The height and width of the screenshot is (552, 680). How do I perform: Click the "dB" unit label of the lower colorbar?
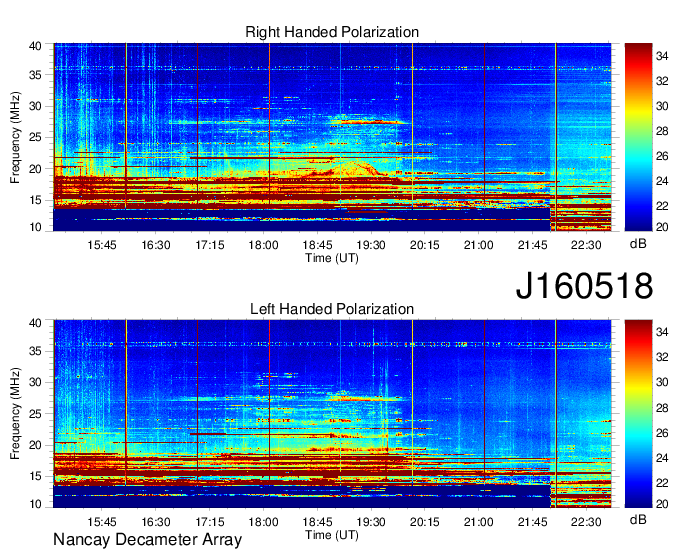638,519
